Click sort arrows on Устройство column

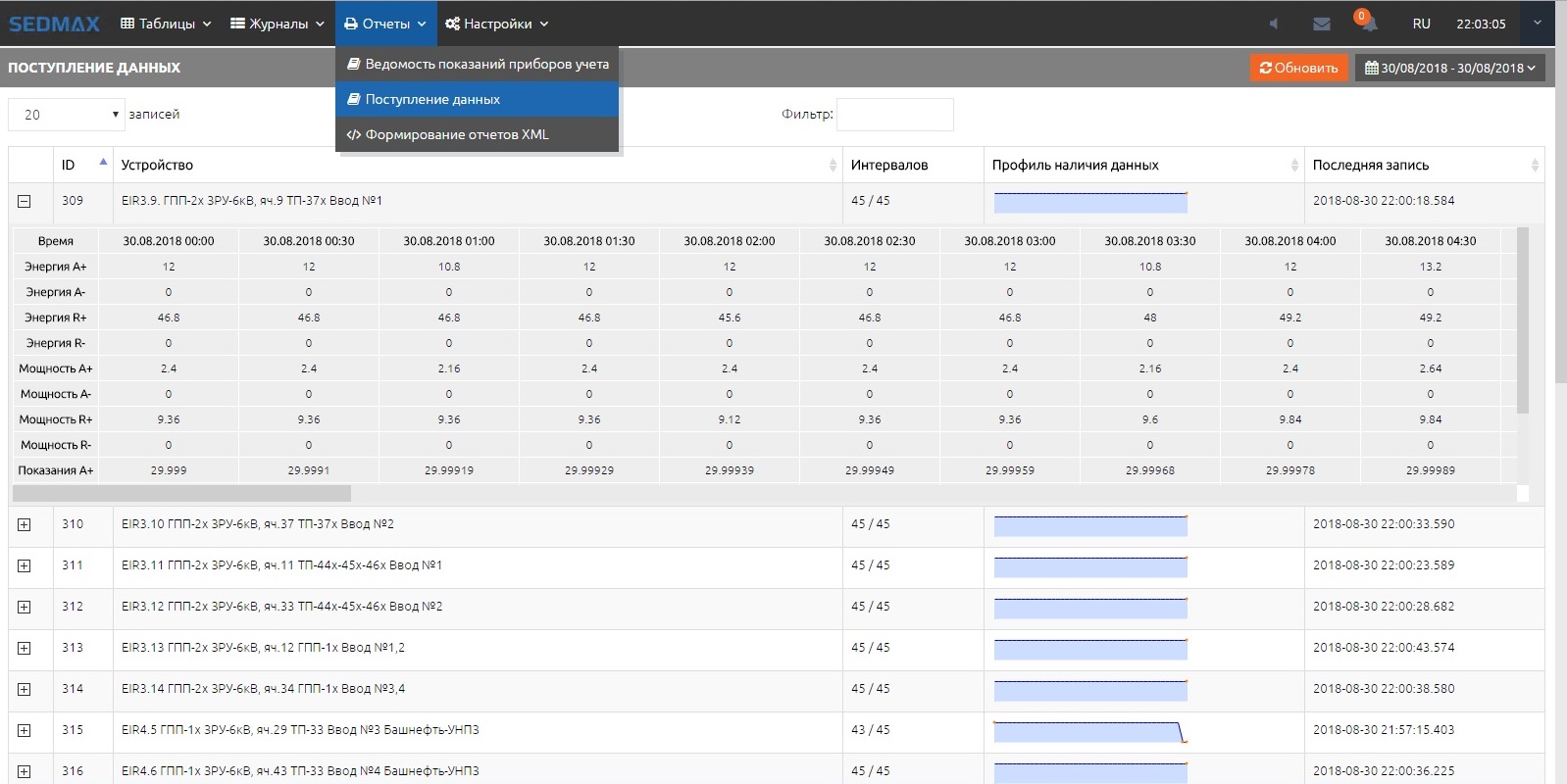833,166
